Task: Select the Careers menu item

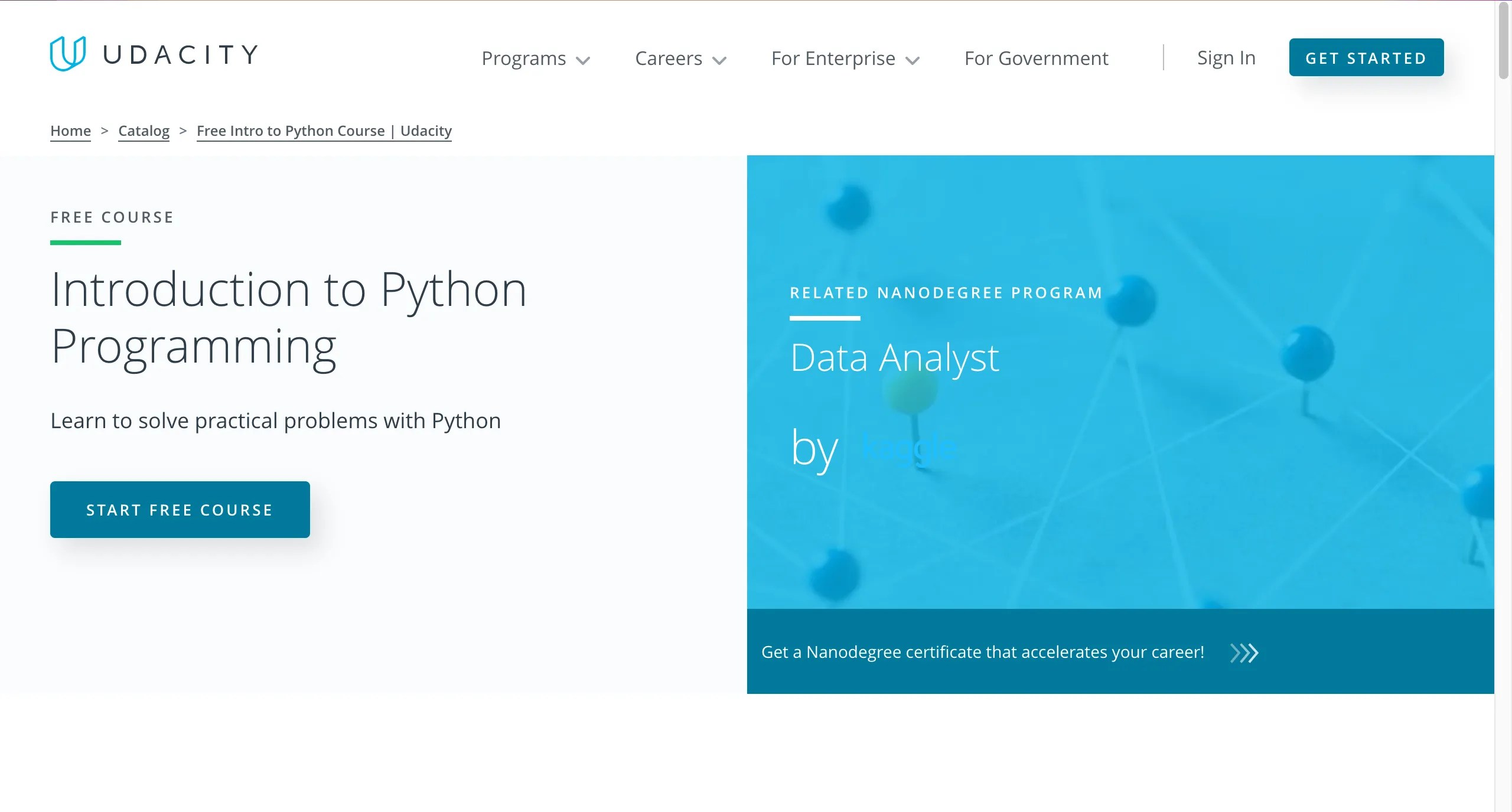Action: point(668,58)
